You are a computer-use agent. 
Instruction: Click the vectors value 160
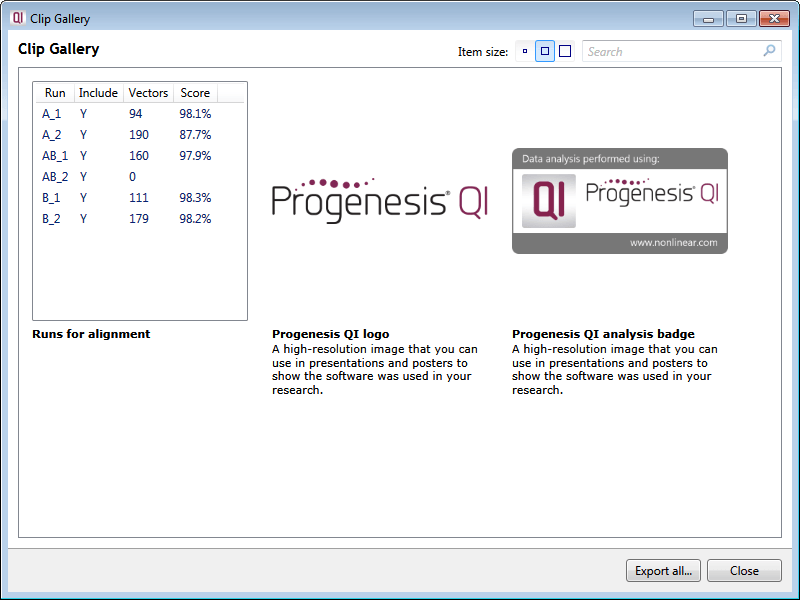pyautogui.click(x=139, y=156)
